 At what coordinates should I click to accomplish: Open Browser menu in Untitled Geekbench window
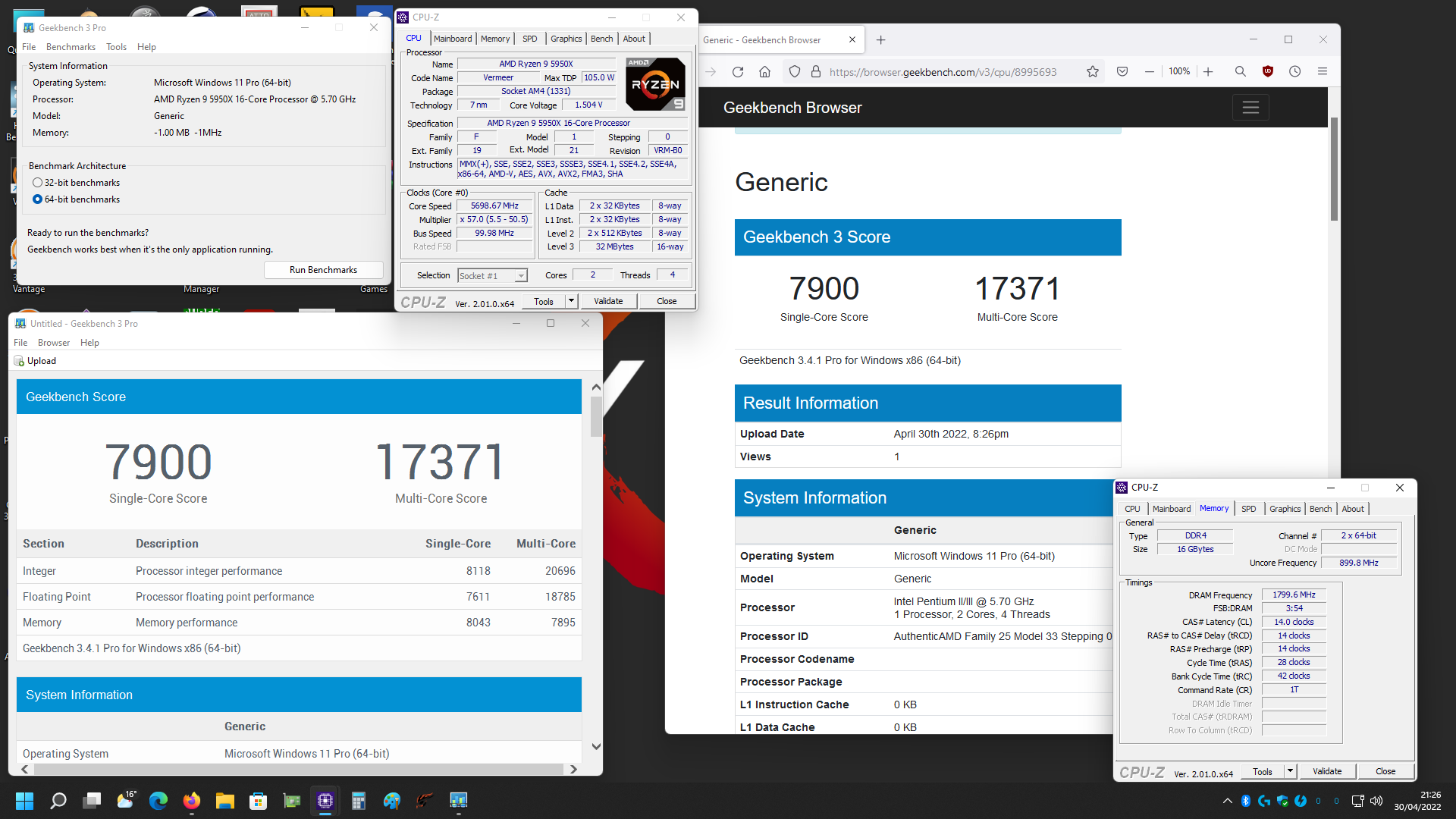pos(54,343)
